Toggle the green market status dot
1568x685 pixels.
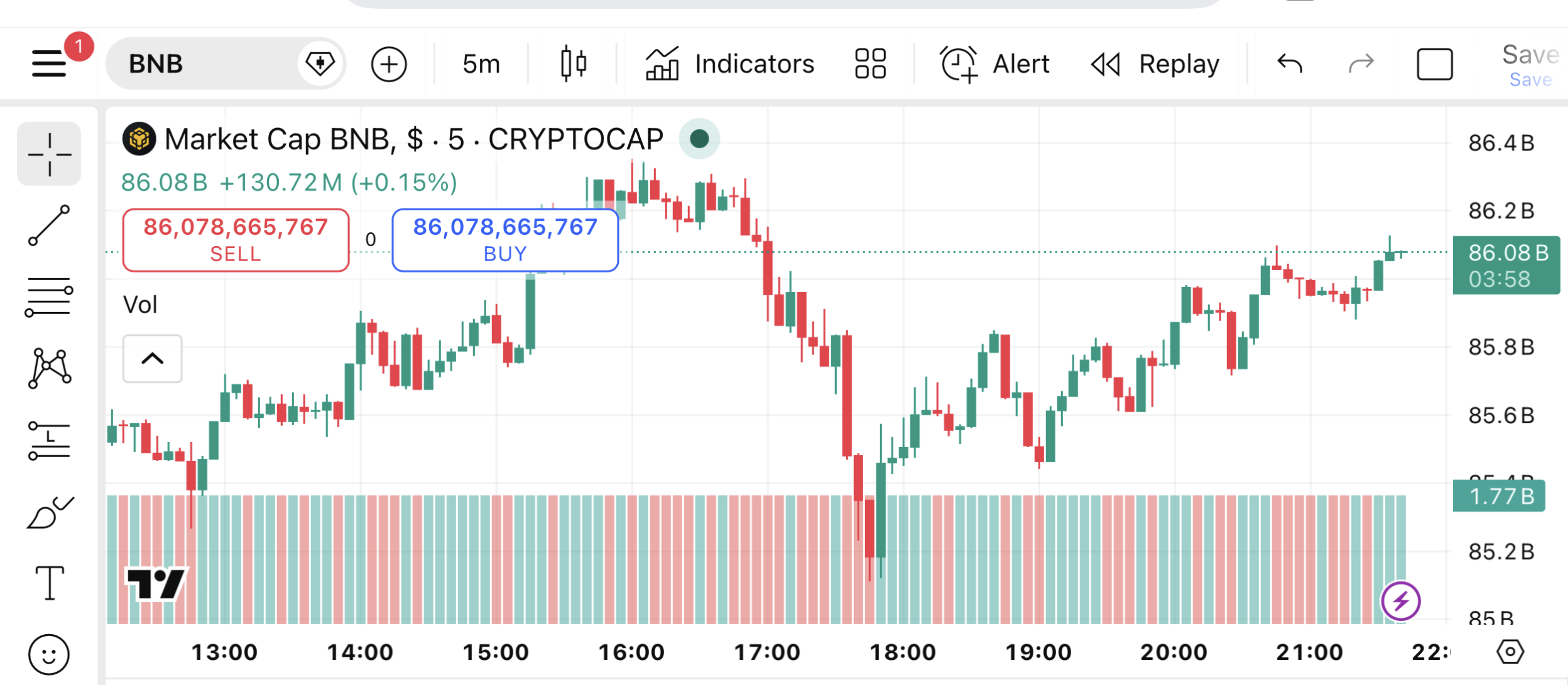[699, 139]
